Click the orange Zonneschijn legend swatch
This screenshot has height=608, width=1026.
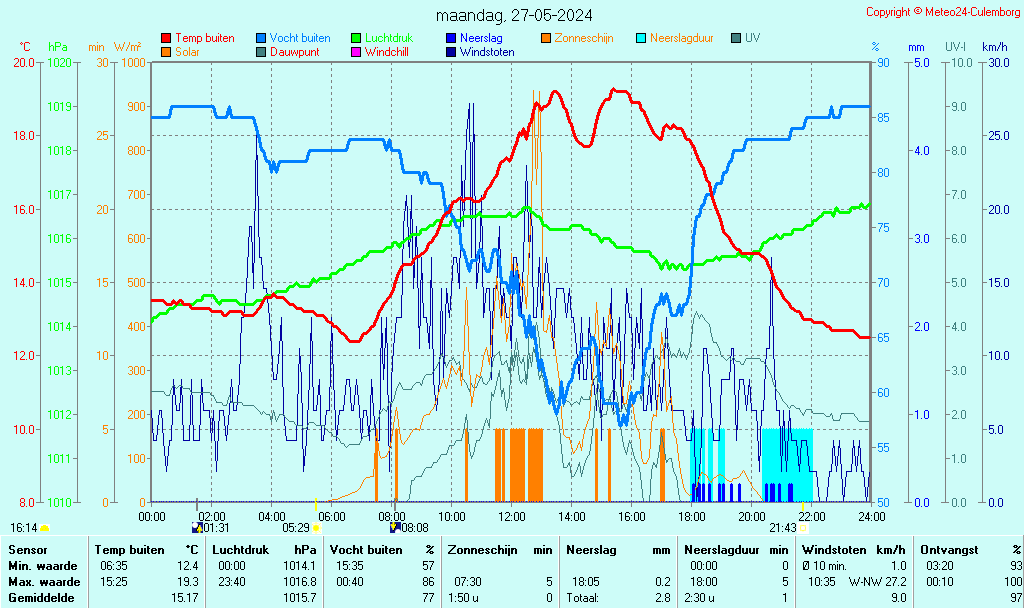pos(546,38)
